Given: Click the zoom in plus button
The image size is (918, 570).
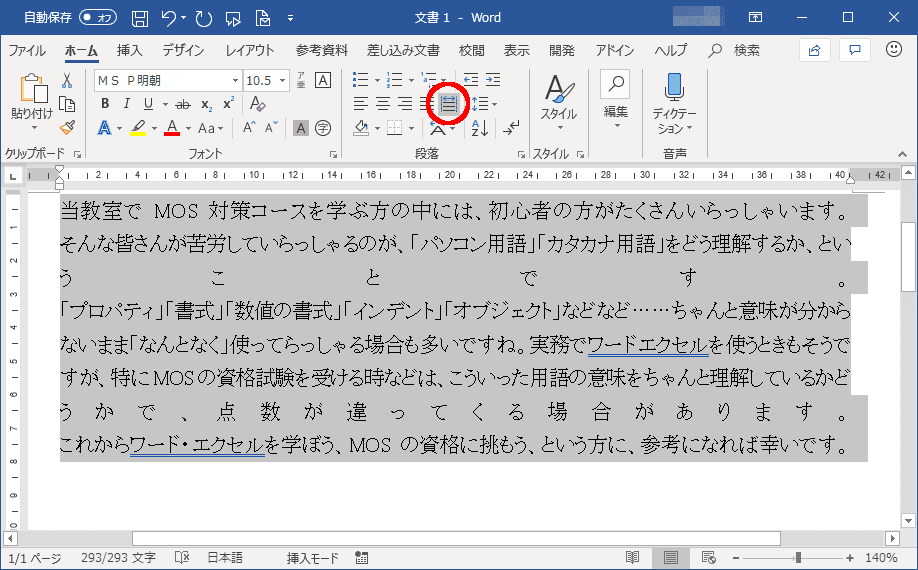Looking at the screenshot, I should point(850,558).
